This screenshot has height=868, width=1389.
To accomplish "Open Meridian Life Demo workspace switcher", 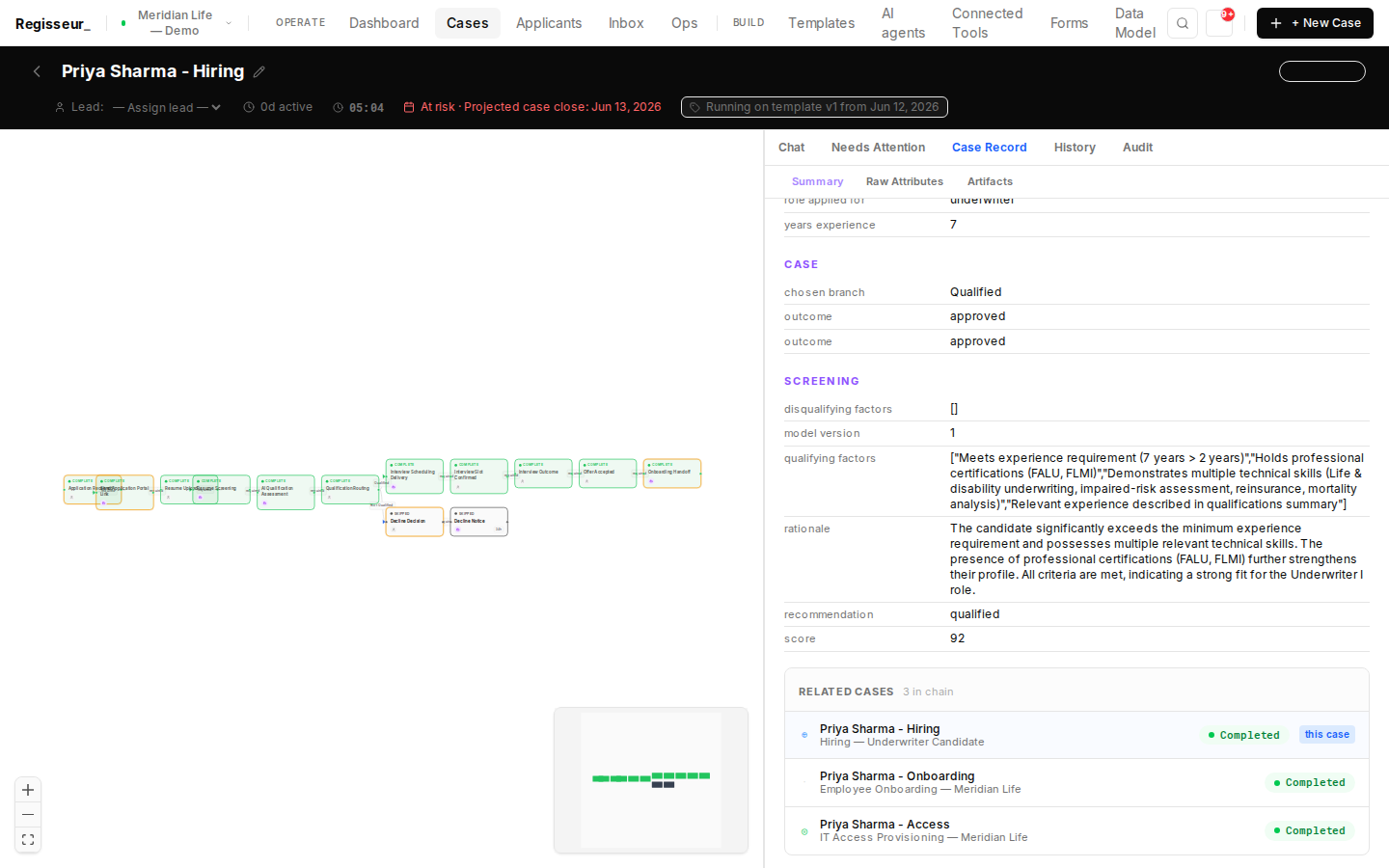I will coord(177,23).
